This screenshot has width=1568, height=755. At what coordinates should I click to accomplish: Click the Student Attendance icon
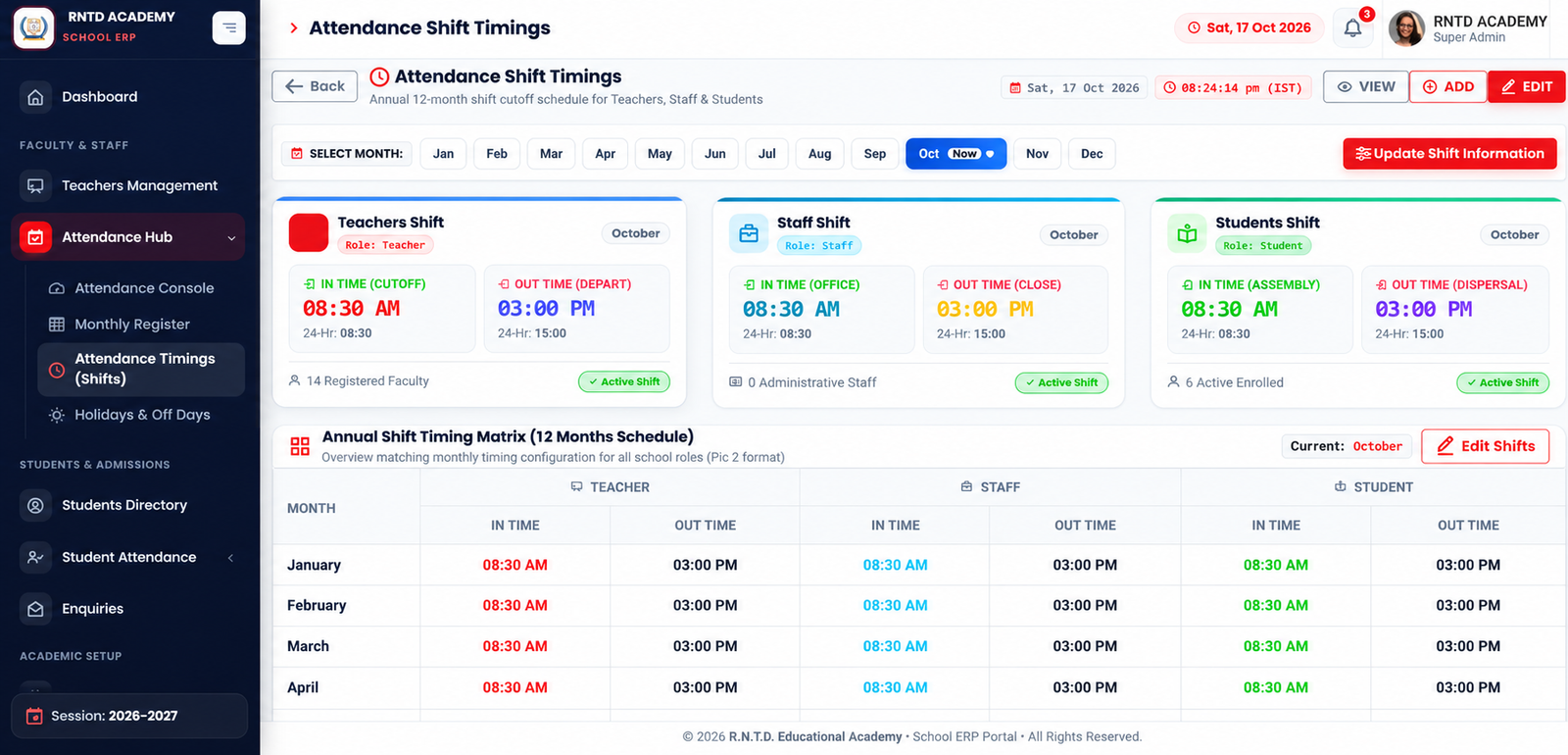pyautogui.click(x=35, y=557)
